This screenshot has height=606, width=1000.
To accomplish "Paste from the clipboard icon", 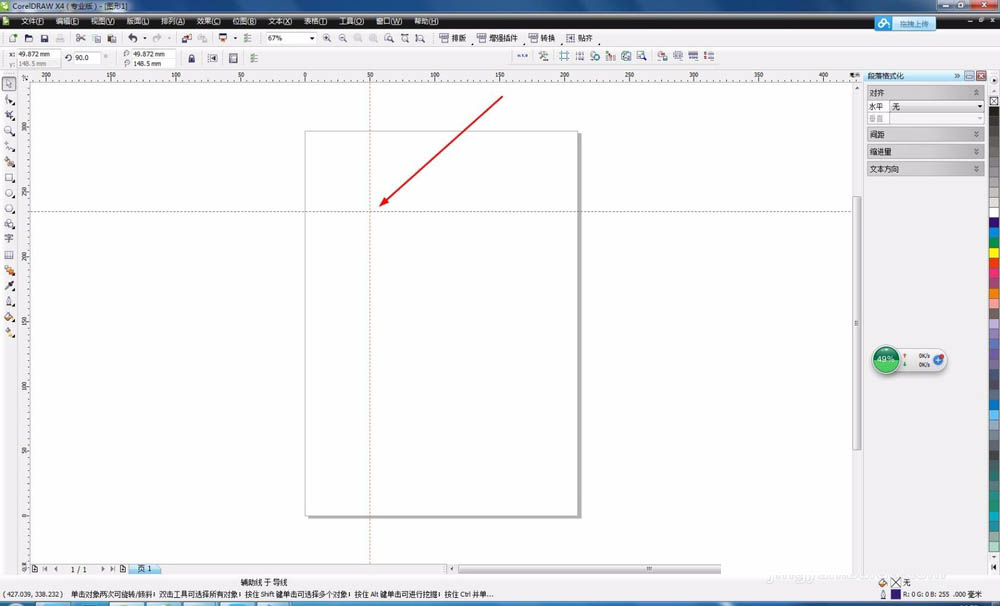I will [112, 38].
